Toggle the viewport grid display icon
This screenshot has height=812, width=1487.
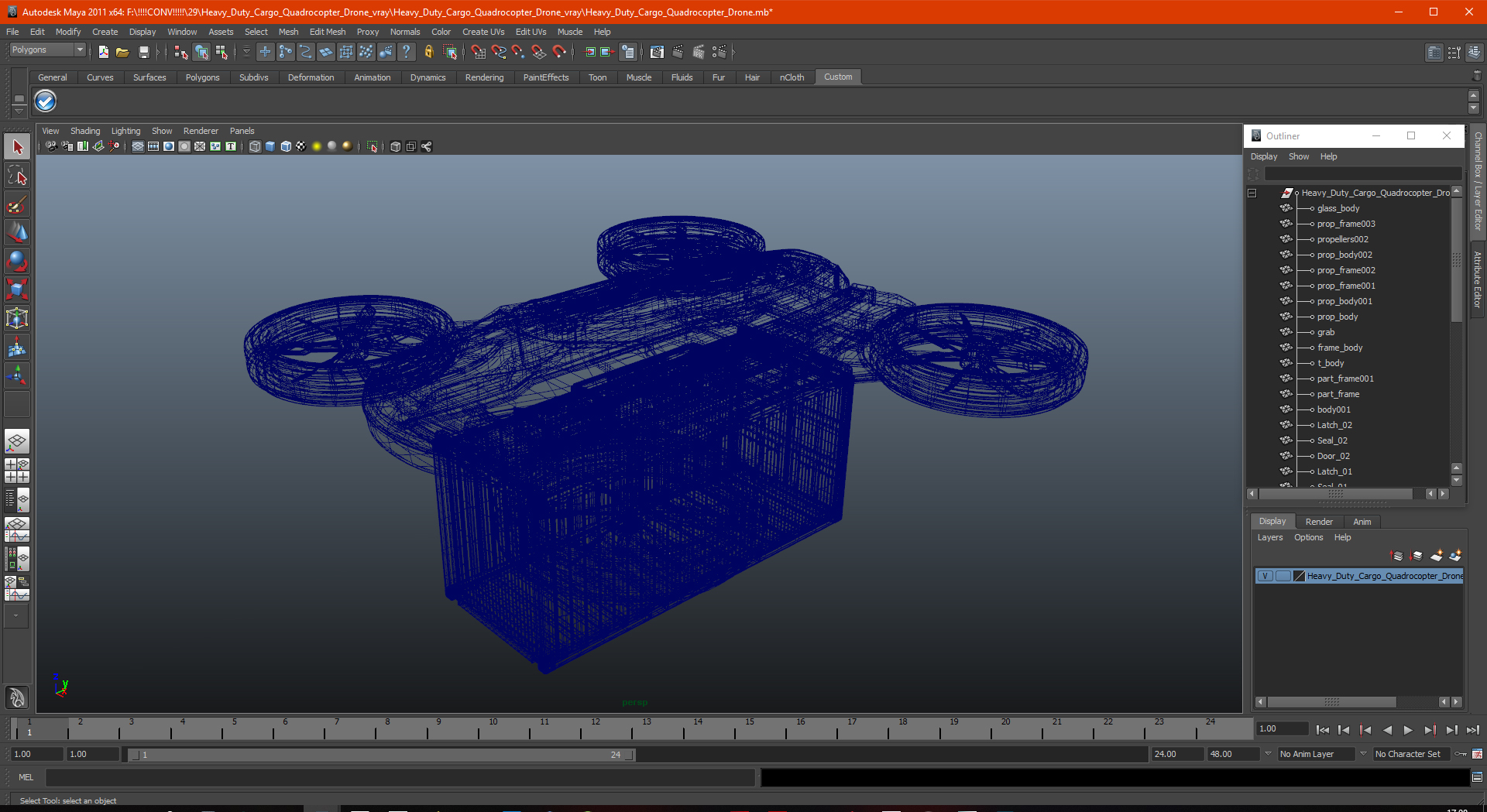click(138, 146)
